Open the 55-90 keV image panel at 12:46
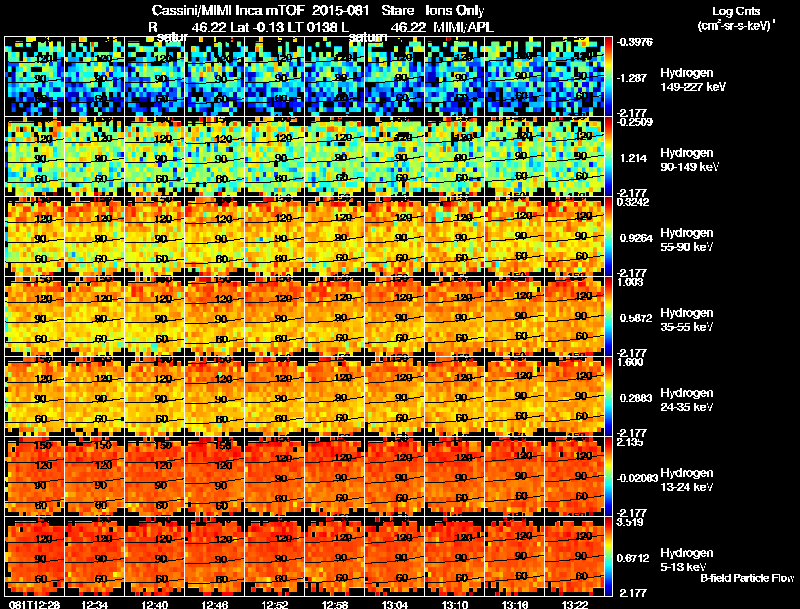Screen dimensions: 800x609 [x=214, y=237]
